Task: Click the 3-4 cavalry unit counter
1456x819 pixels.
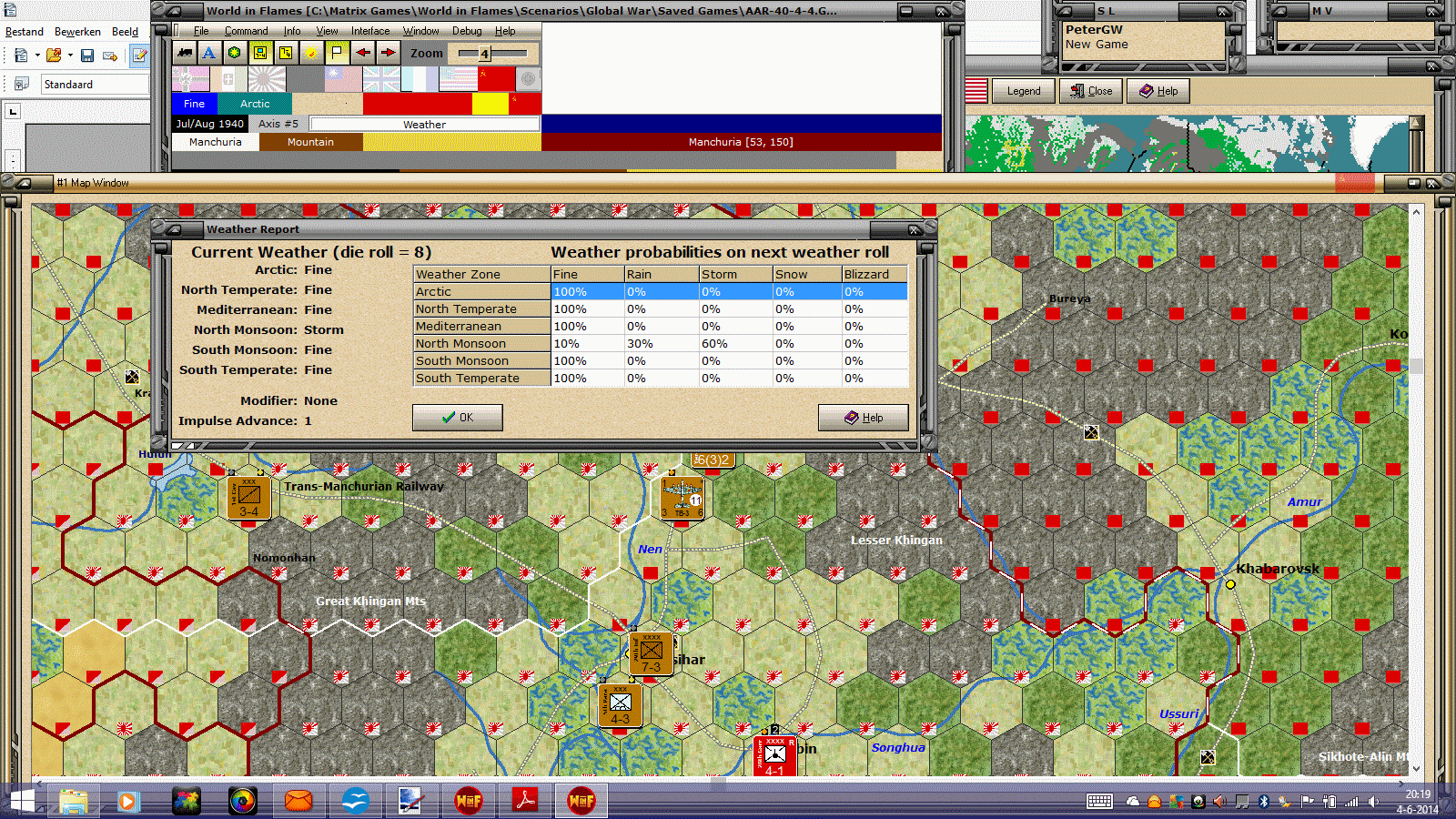Action: (x=249, y=498)
